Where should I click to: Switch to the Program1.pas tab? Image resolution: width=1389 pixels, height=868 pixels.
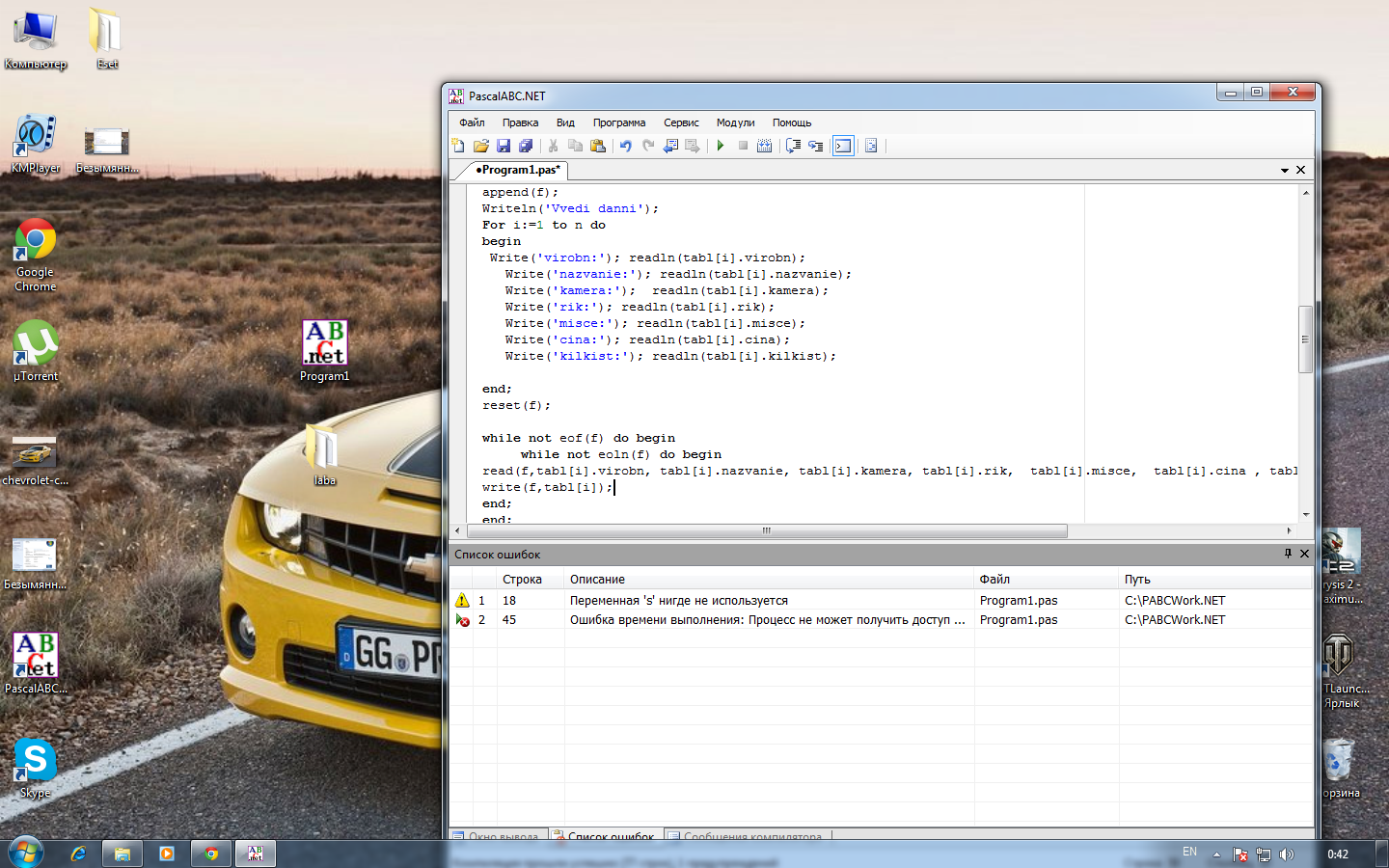coord(518,170)
